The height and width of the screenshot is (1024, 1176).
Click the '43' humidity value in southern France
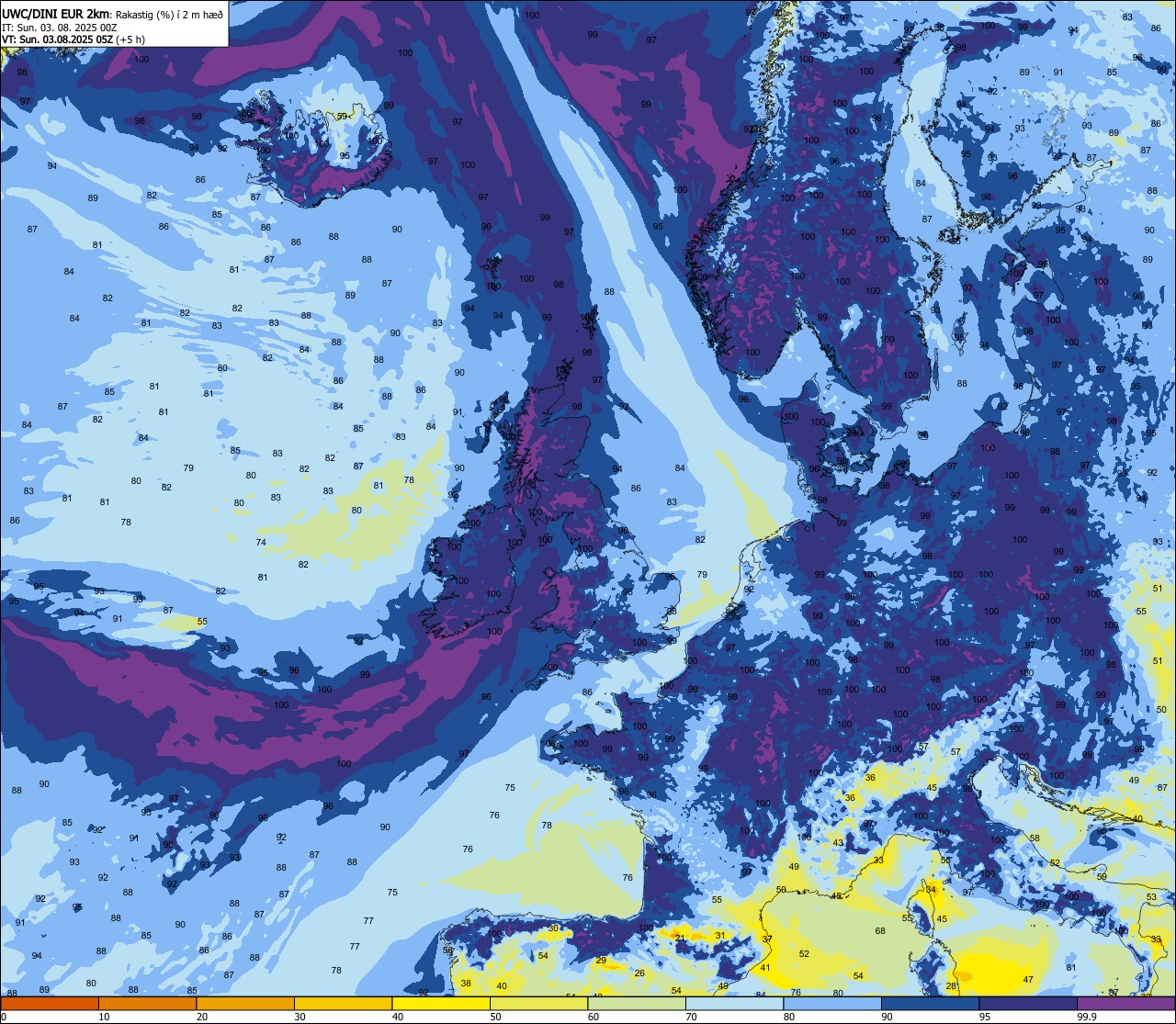click(838, 842)
